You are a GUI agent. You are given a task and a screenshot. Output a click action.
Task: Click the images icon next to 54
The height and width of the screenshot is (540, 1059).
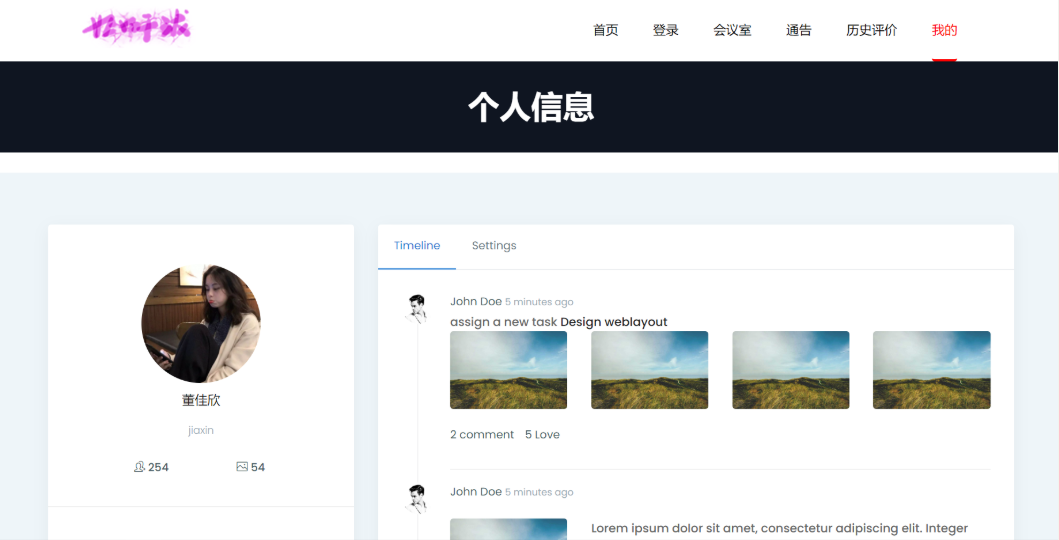pyautogui.click(x=242, y=466)
